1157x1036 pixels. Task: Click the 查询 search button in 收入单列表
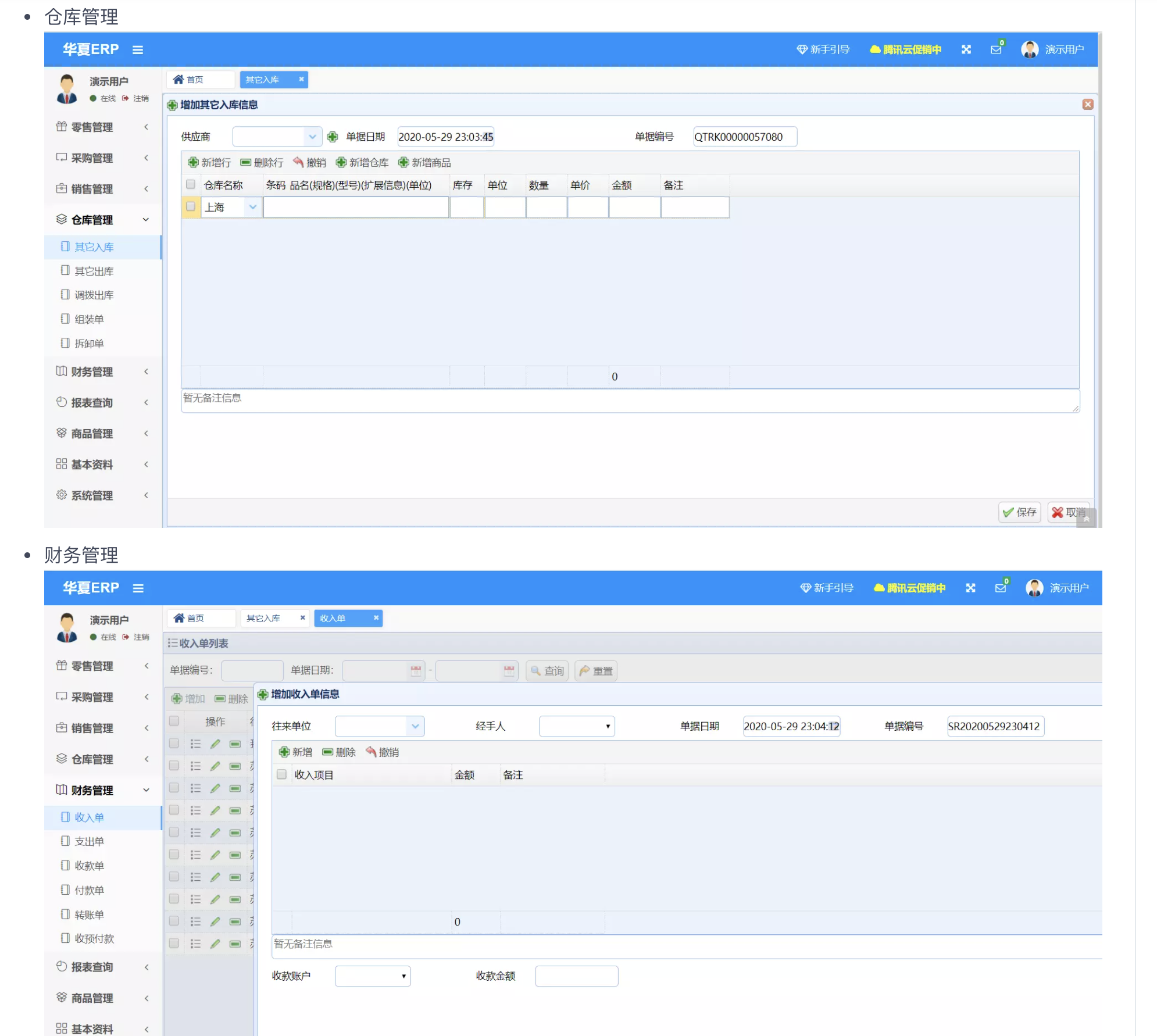(547, 670)
